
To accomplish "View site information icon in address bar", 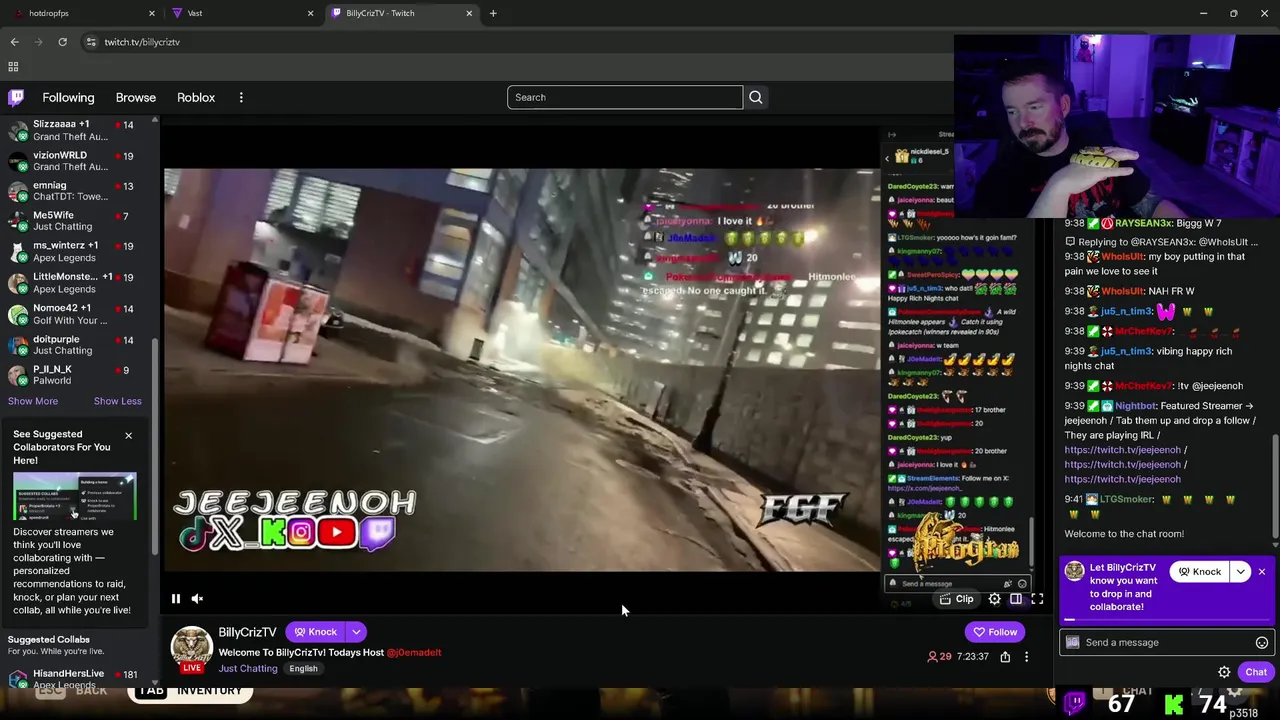I will 91,42.
